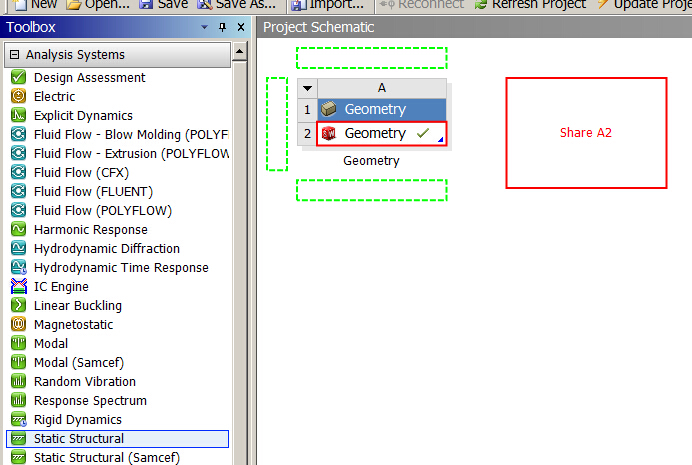Viewport: 692px width, 465px height.
Task: Click the Fluid Flow (POLYFLOW) icon
Action: tap(18, 210)
